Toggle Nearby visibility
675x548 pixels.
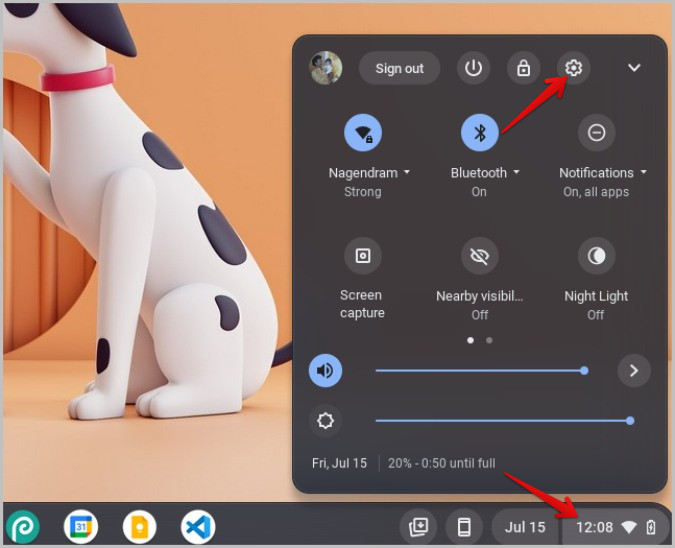point(480,256)
